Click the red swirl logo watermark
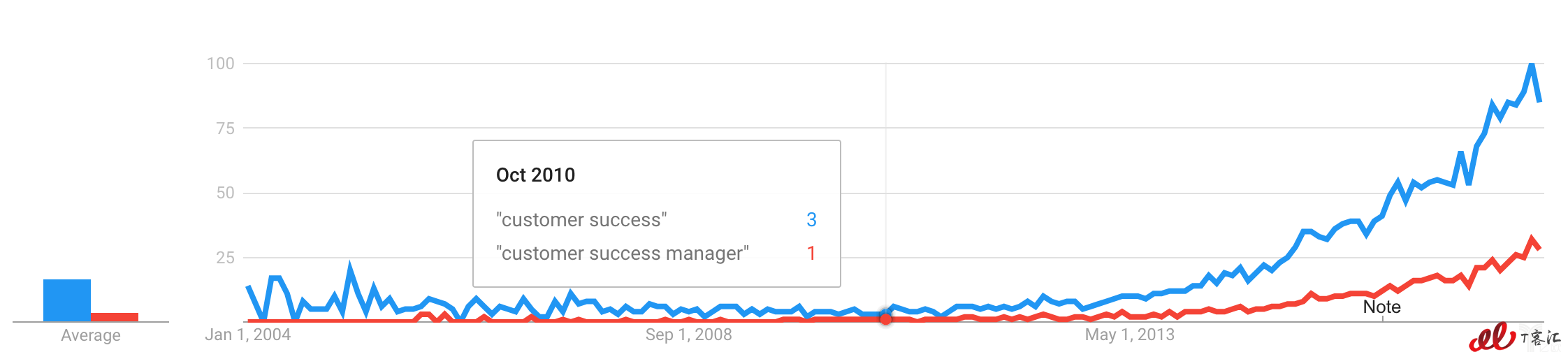 pos(1492,337)
